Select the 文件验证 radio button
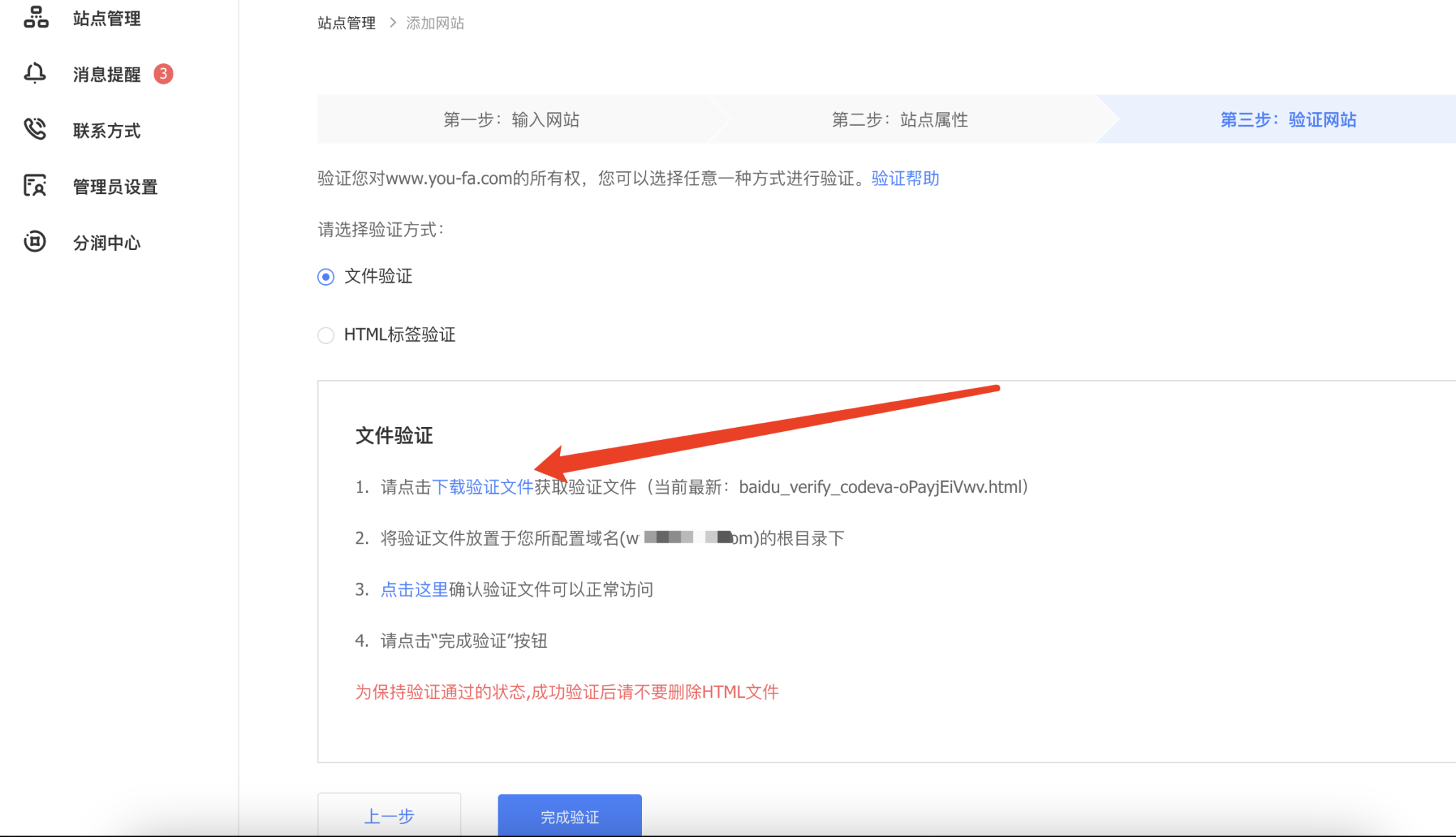 (x=326, y=277)
